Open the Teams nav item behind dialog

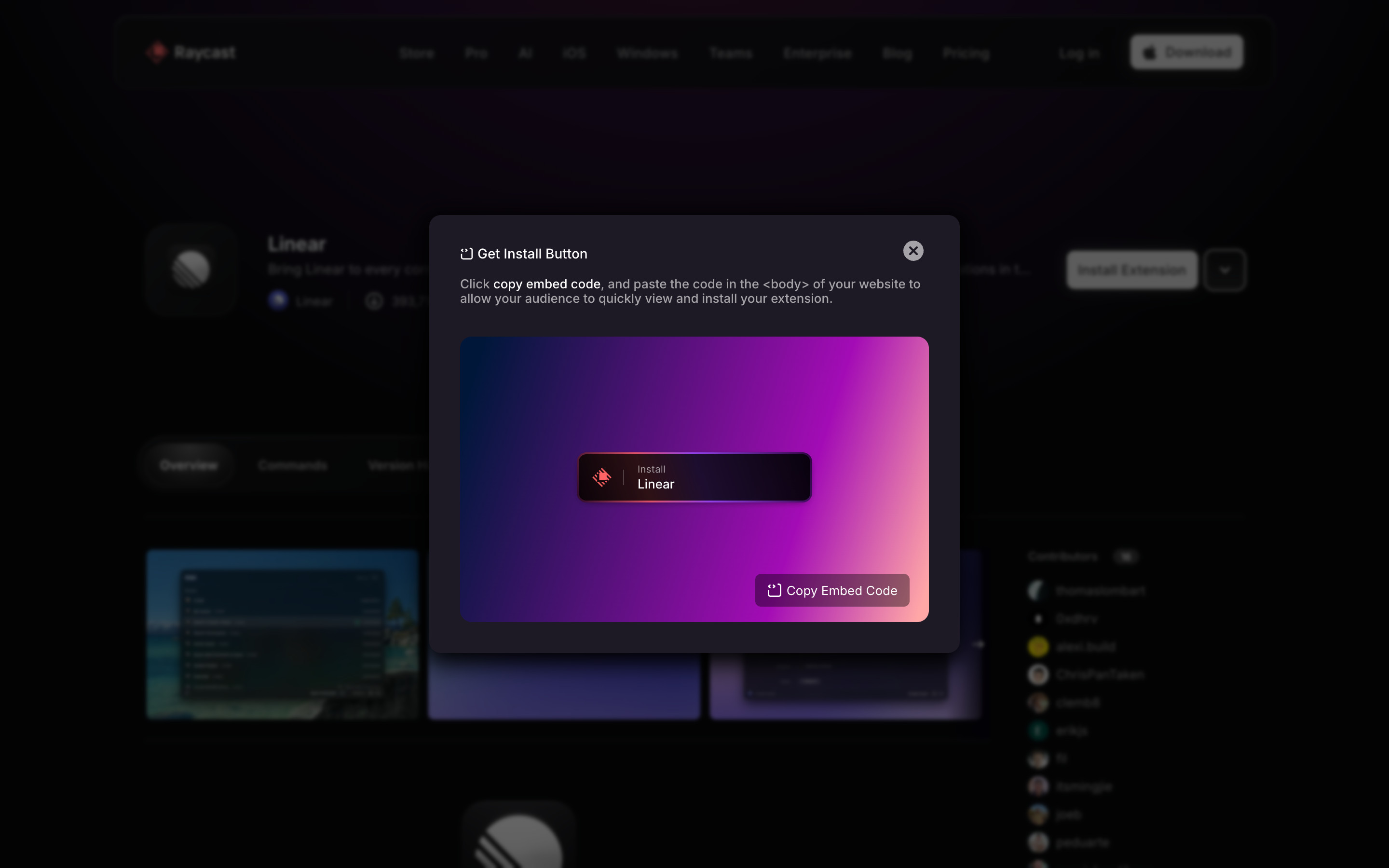click(731, 54)
